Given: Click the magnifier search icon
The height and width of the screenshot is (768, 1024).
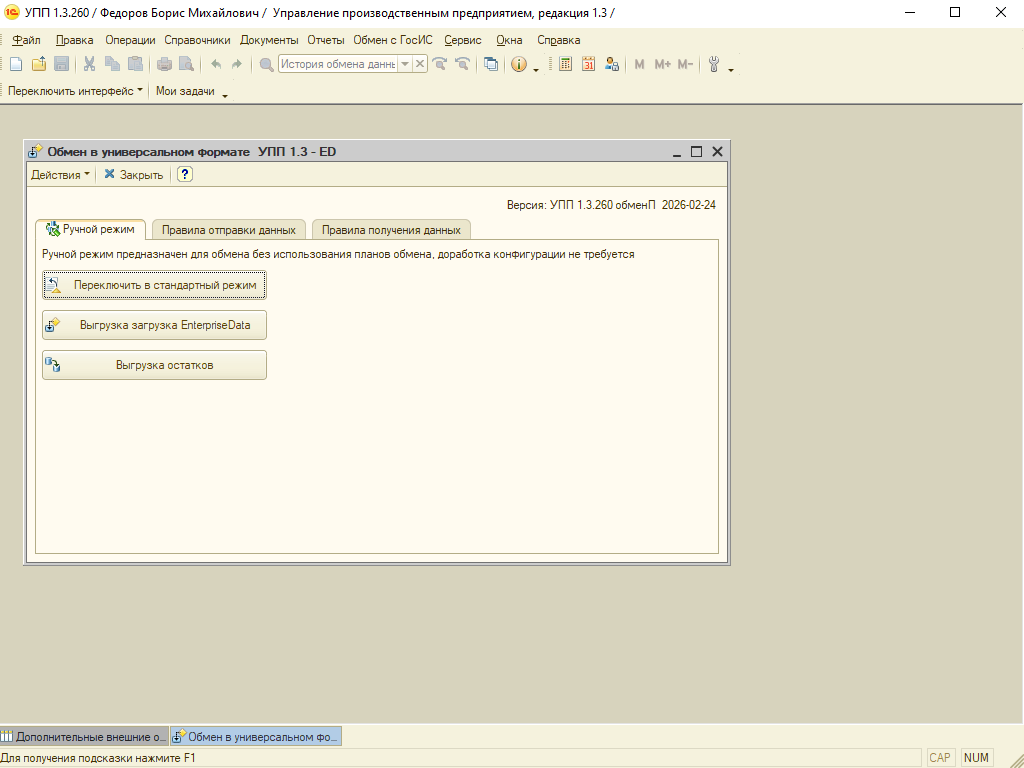Looking at the screenshot, I should [x=266, y=64].
